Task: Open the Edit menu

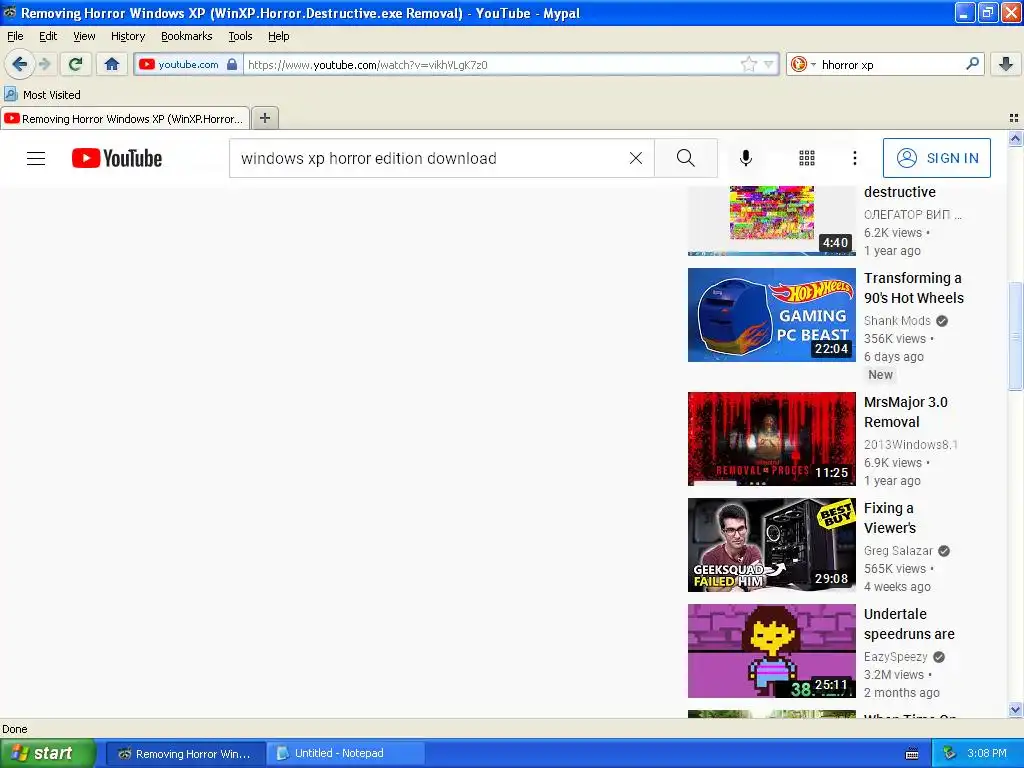Action: pos(48,36)
